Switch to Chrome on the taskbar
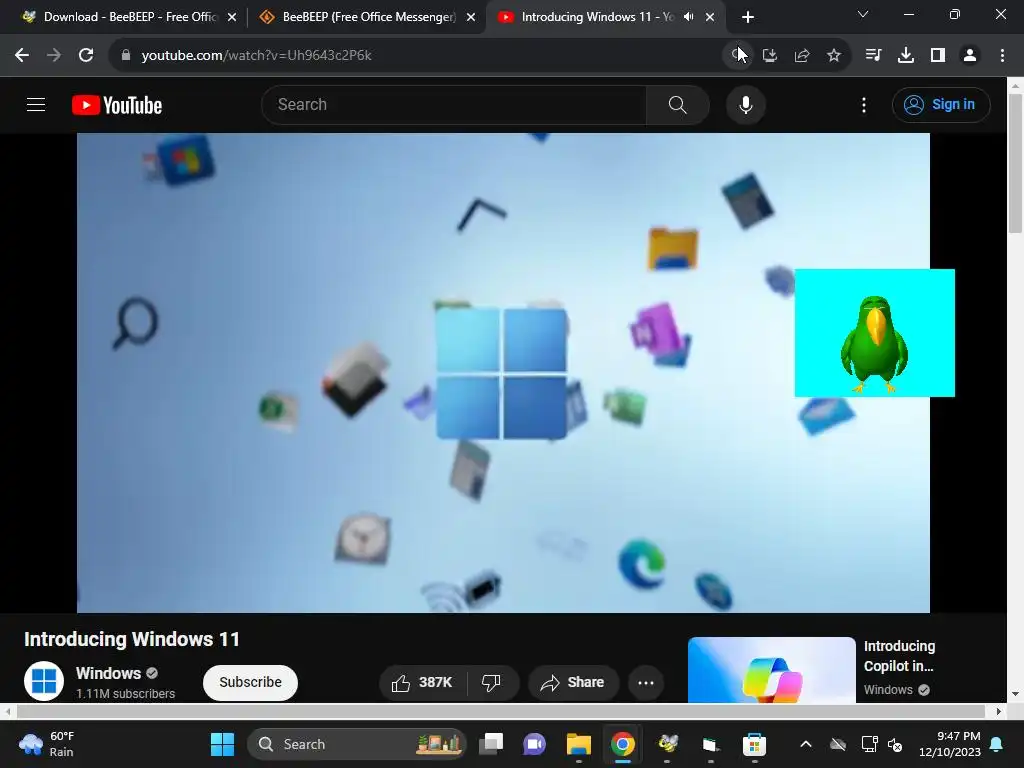Screen dimensions: 1024x768 click(x=623, y=744)
